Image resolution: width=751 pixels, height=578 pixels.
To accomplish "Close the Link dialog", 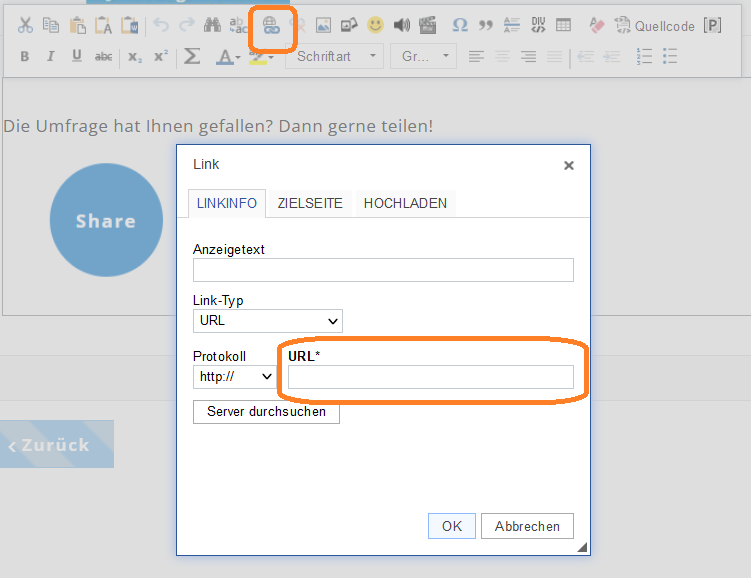I will [569, 166].
